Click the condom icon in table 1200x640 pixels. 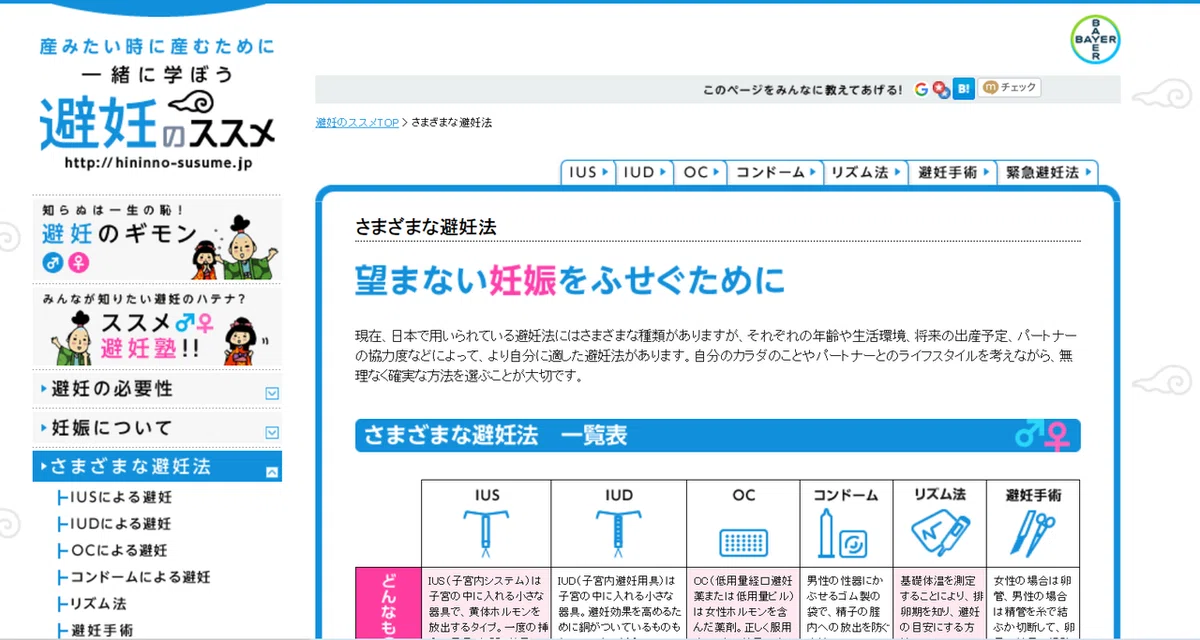tap(844, 534)
